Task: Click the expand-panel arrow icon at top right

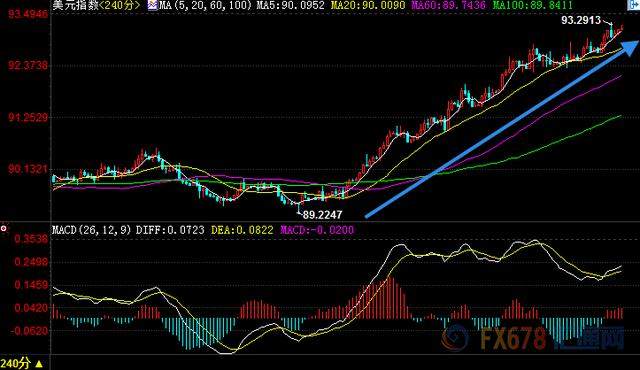Action: click(x=633, y=5)
